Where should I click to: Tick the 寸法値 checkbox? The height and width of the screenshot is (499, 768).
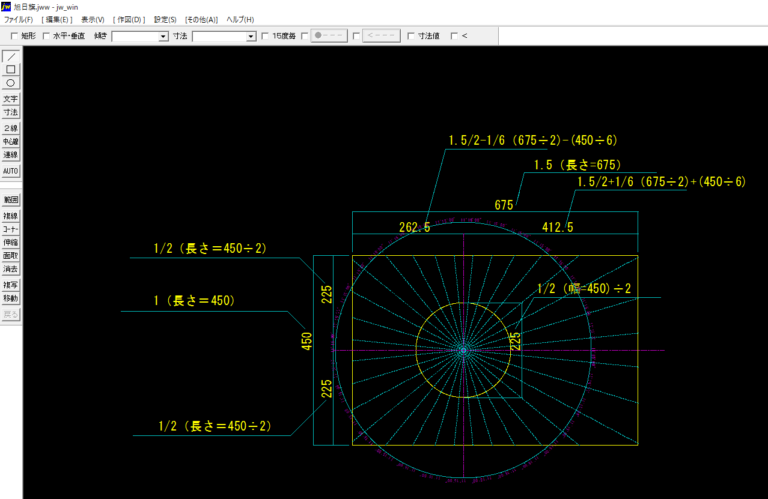click(411, 36)
